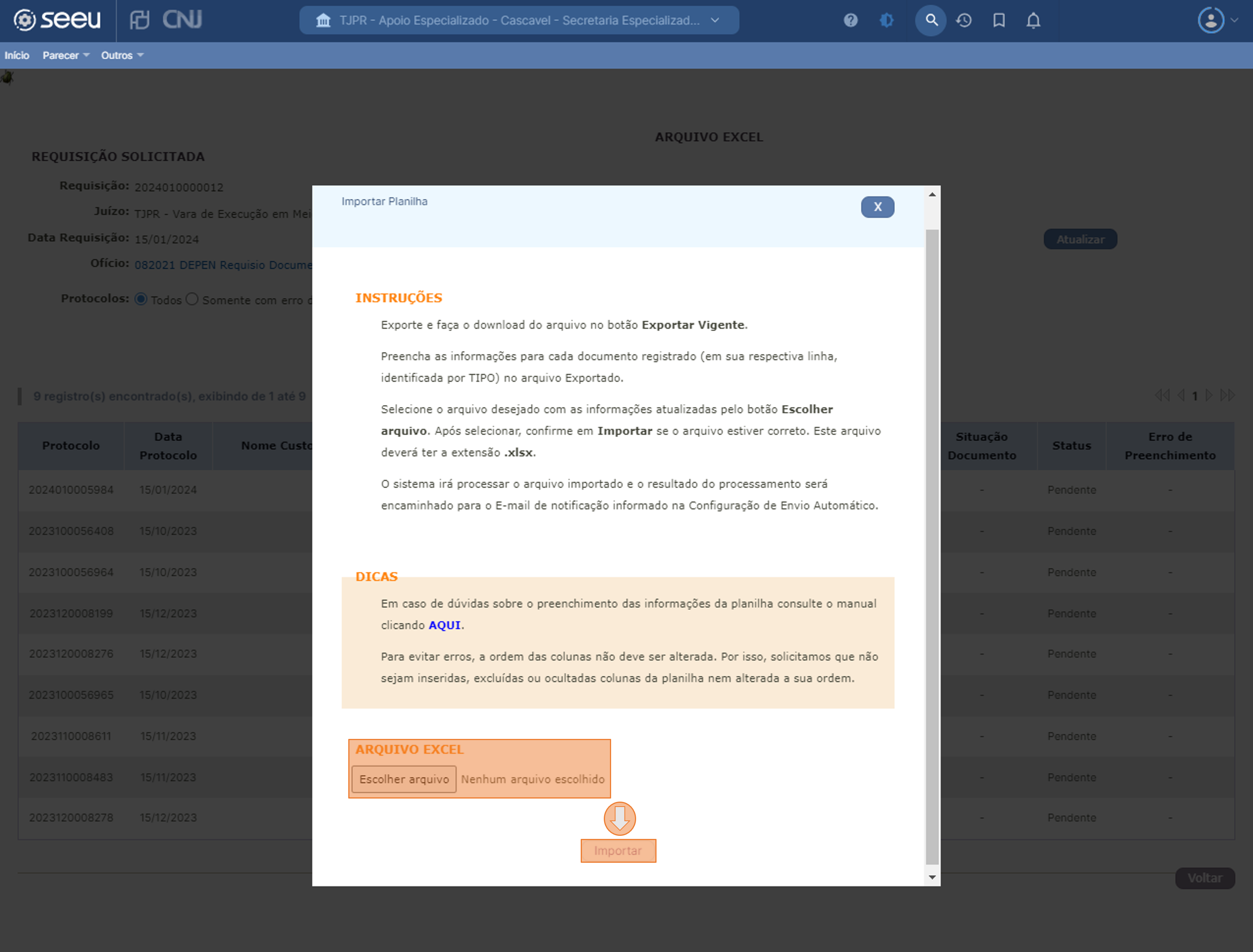Go to next page of results

(1209, 395)
